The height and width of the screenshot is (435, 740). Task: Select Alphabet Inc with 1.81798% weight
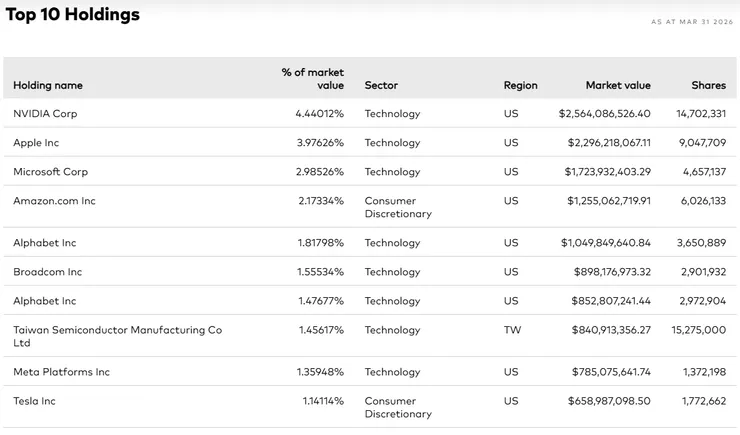(44, 243)
